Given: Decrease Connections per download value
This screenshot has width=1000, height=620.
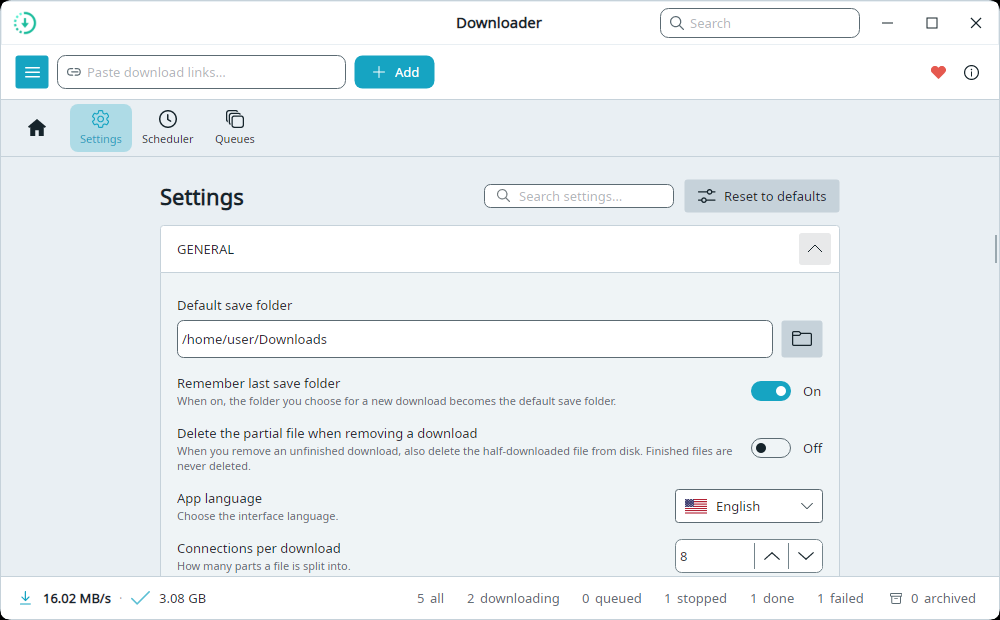Looking at the screenshot, I should [x=805, y=556].
